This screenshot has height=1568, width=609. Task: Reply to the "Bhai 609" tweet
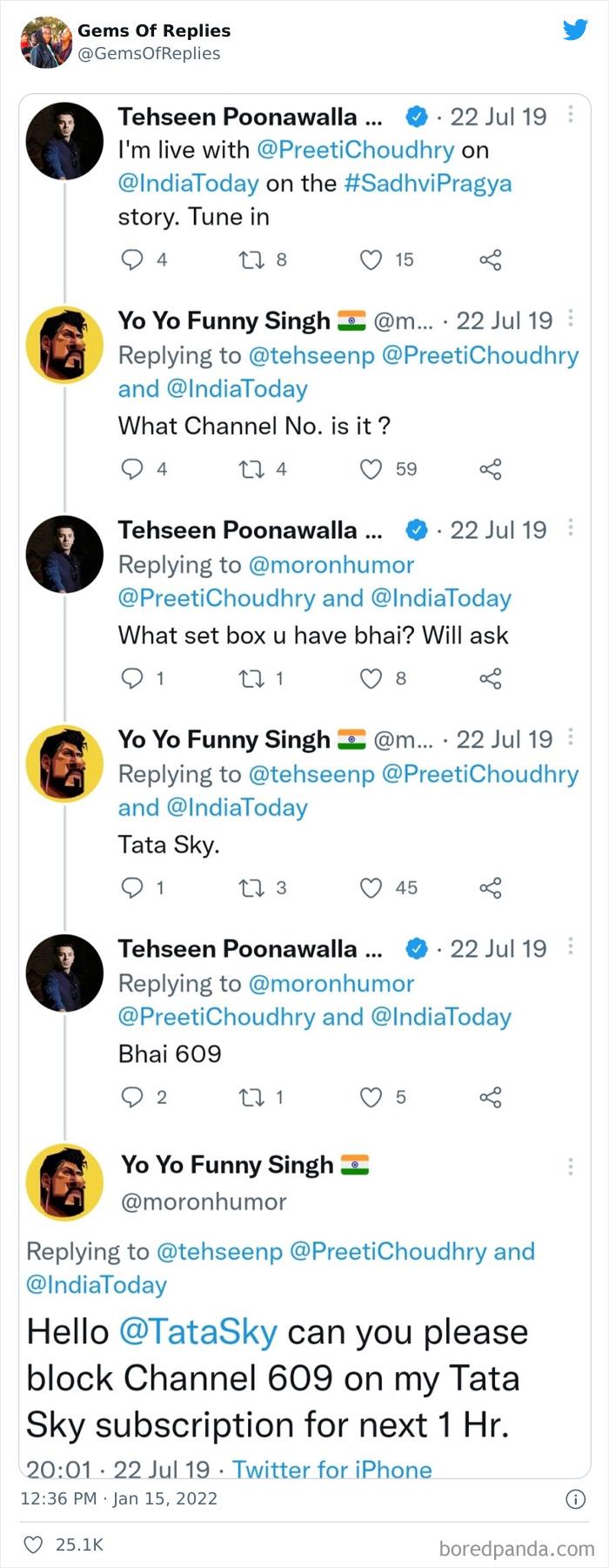[131, 1097]
